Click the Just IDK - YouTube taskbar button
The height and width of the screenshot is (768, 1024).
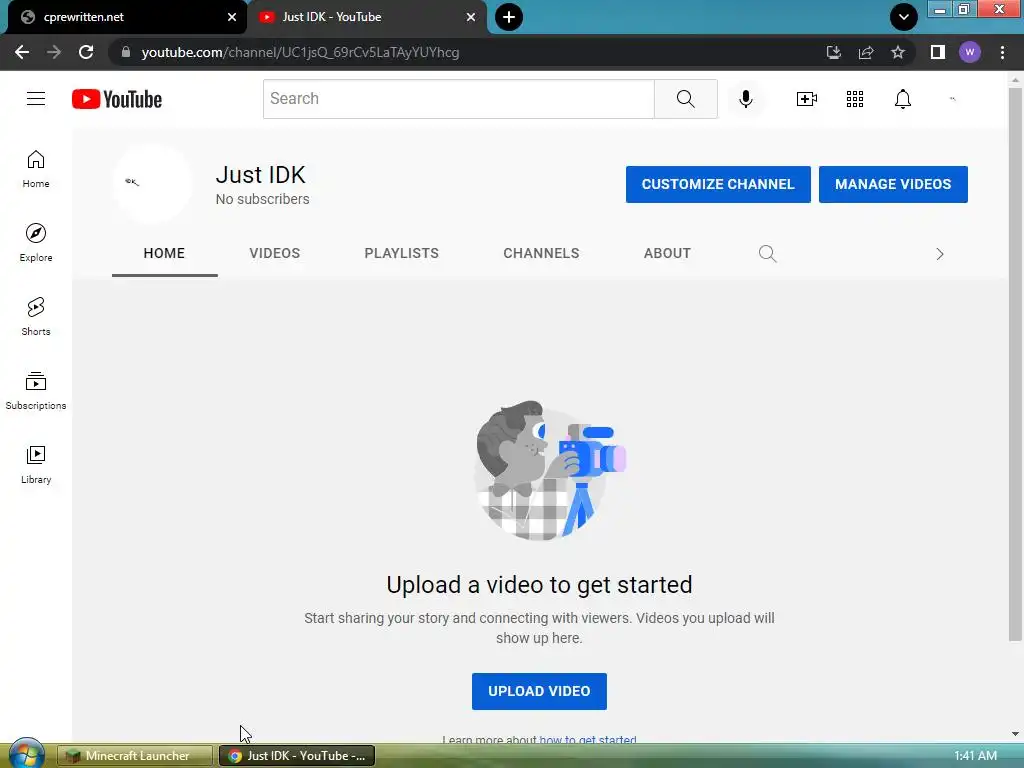tap(297, 756)
